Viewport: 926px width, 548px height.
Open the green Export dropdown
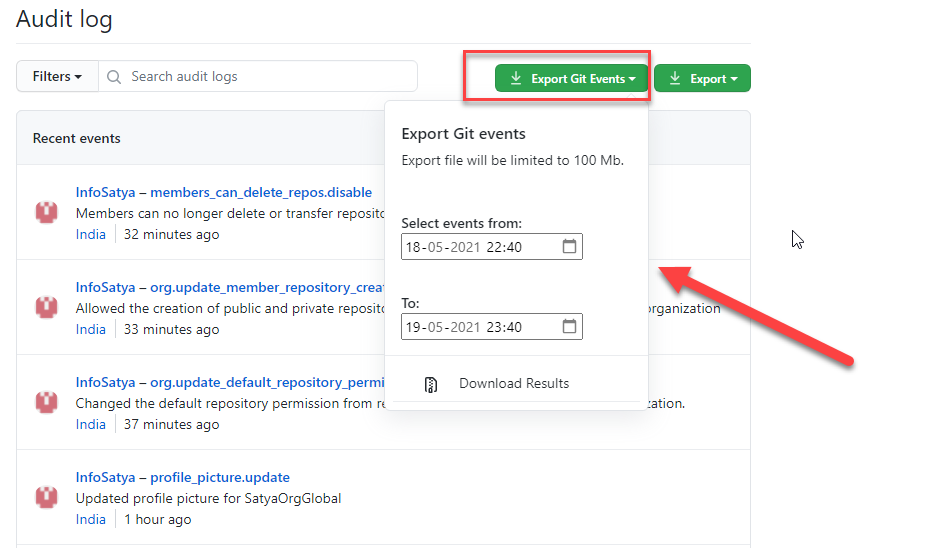702,79
